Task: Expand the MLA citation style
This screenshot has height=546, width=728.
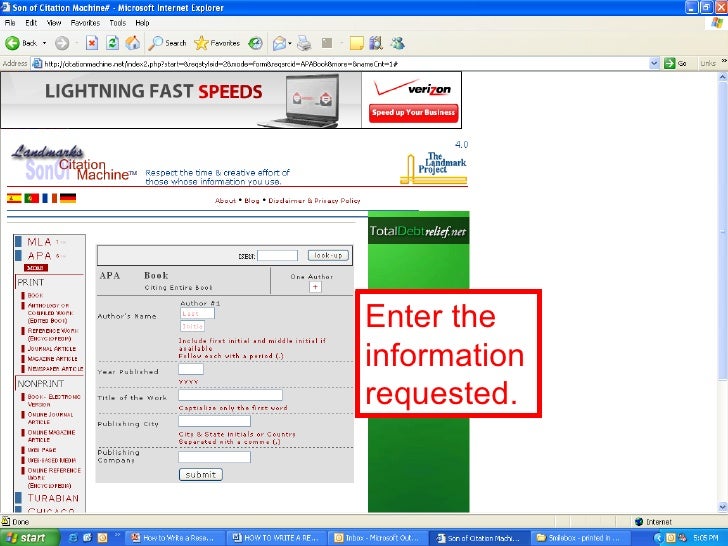Action: [x=39, y=242]
